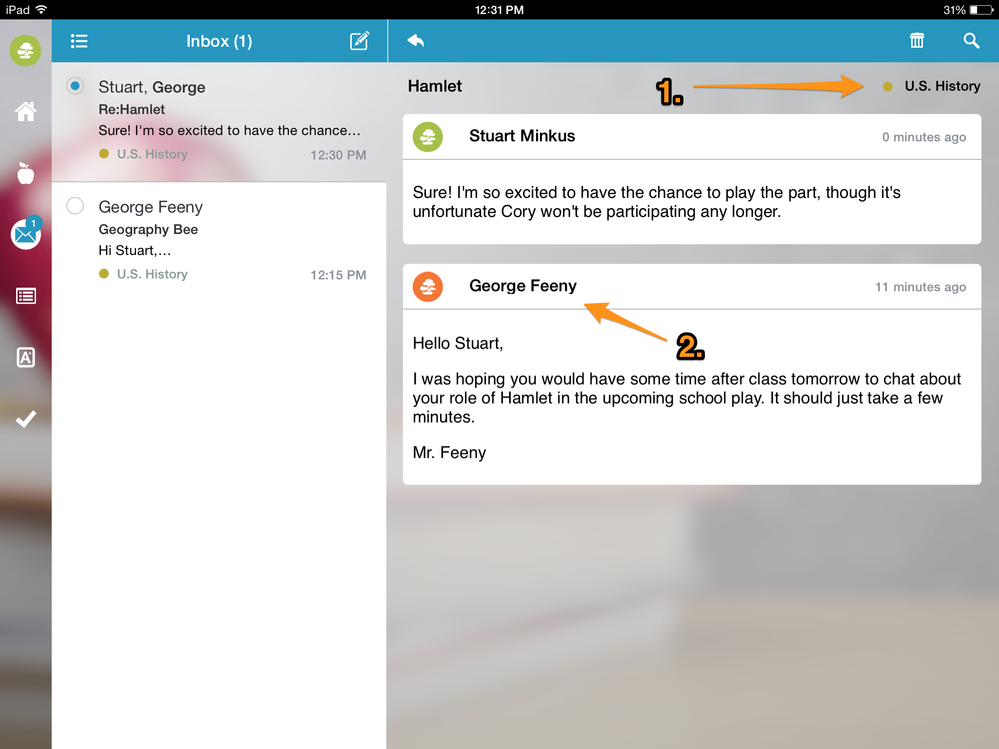Tap the 12:30 PM timestamp
The width and height of the screenshot is (999, 749).
click(x=338, y=155)
